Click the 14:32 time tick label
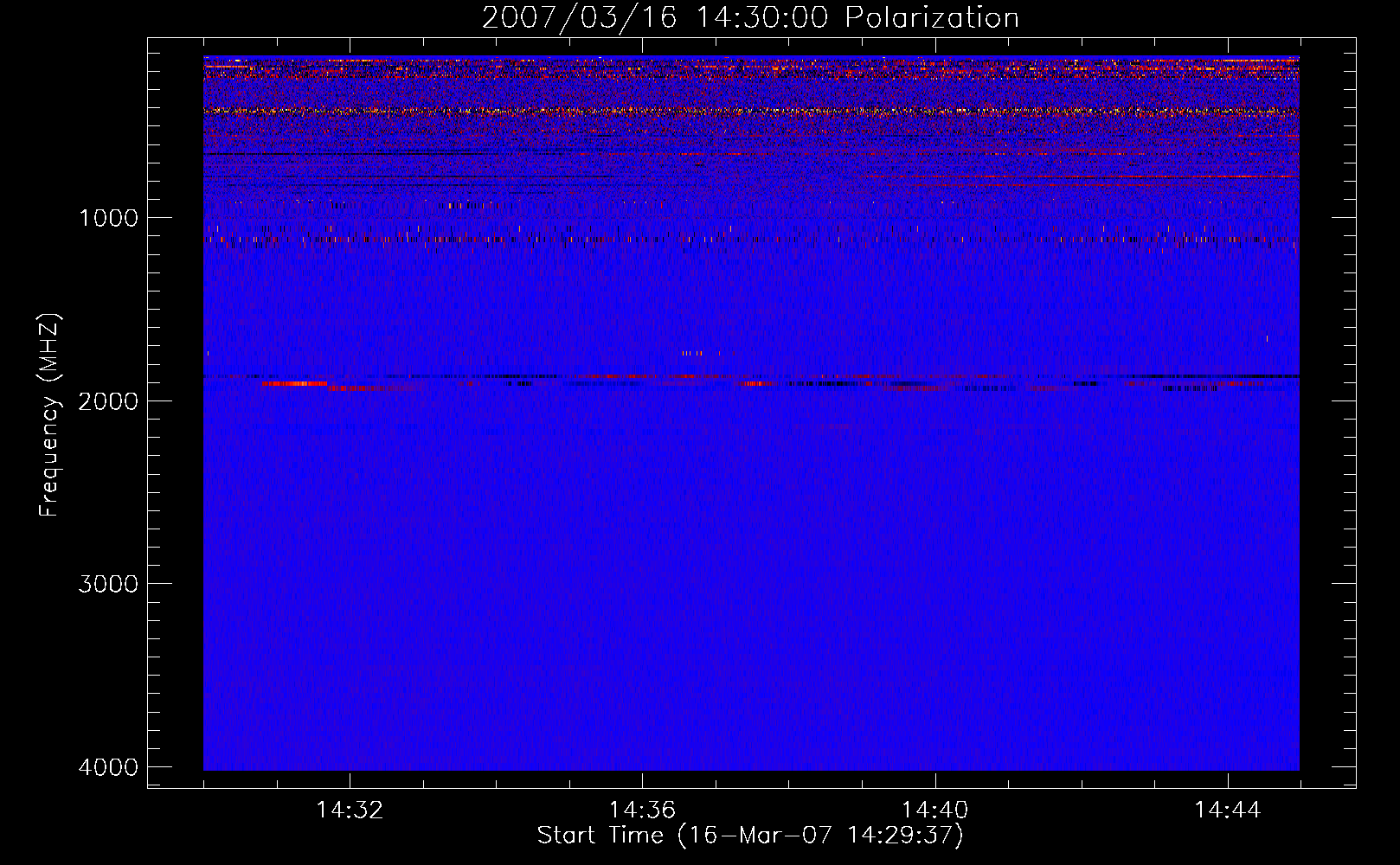Viewport: 1400px width, 865px height. point(350,811)
